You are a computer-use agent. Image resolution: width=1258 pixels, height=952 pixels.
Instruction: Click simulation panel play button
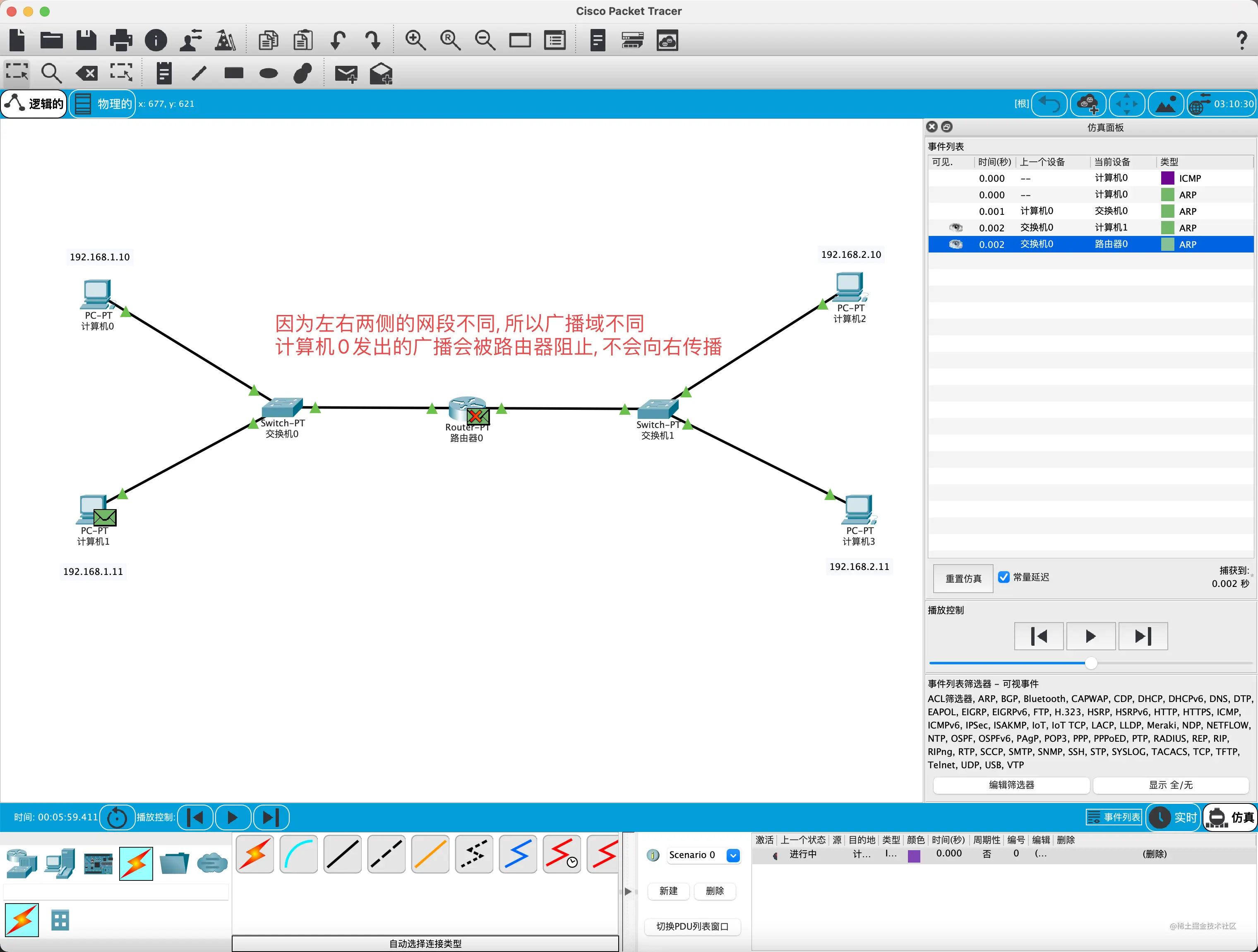[x=1090, y=636]
